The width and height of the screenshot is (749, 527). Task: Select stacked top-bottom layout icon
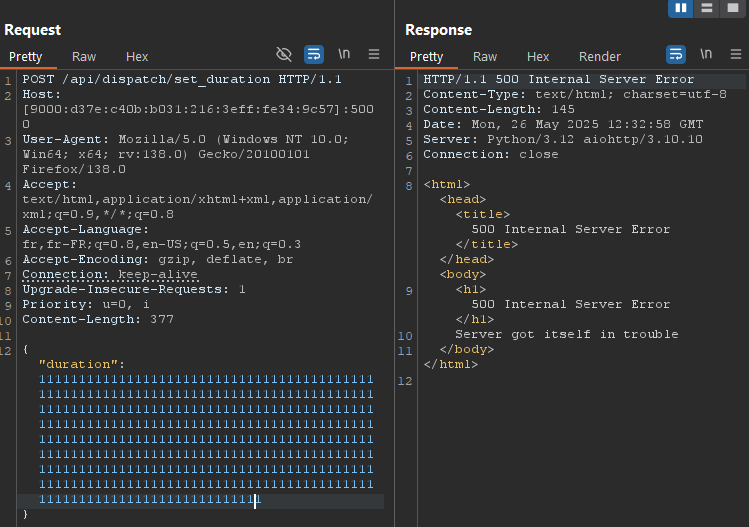click(706, 8)
